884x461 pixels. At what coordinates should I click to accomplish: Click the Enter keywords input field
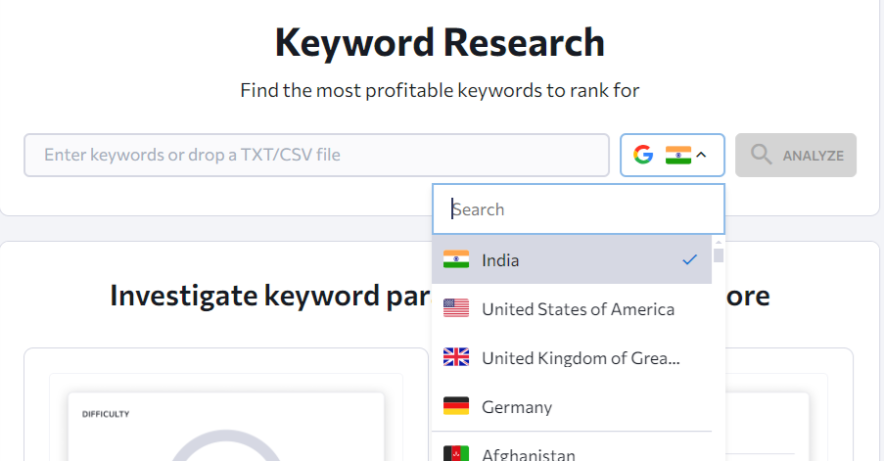point(316,155)
